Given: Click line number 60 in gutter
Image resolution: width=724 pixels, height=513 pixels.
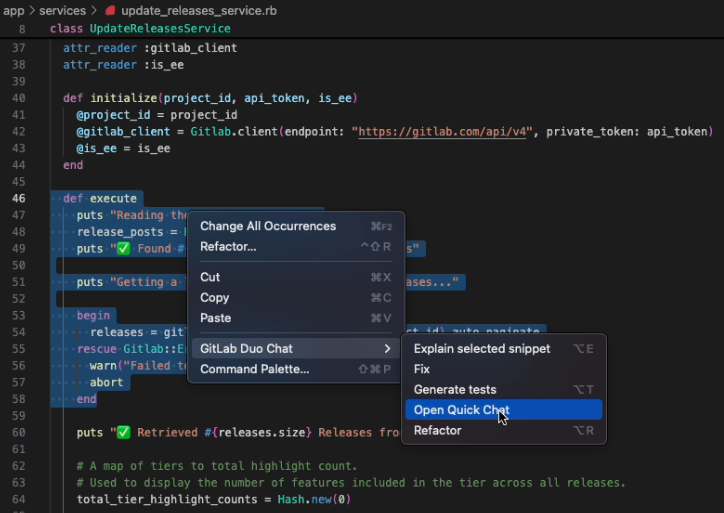Looking at the screenshot, I should point(19,432).
